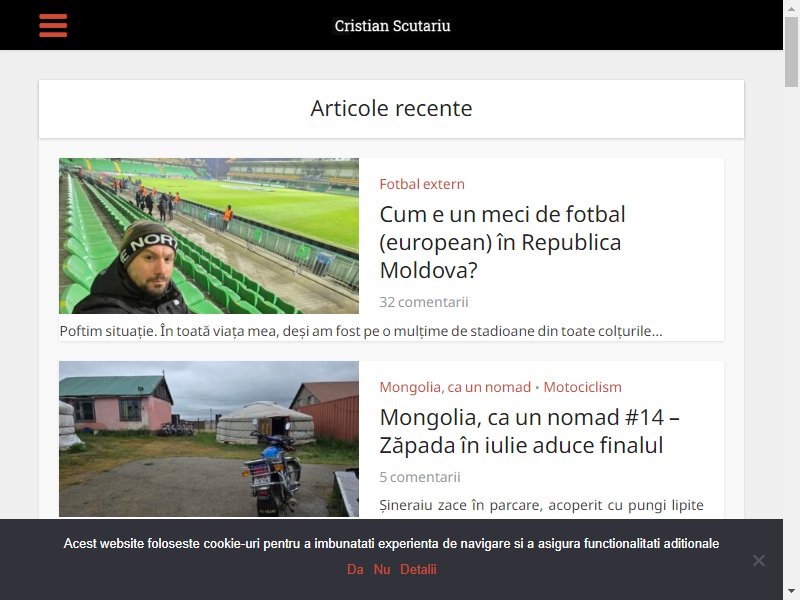Screen dimensions: 800x600
Task: Open Mongolia, ca un nomad #14 article
Action: tap(530, 431)
